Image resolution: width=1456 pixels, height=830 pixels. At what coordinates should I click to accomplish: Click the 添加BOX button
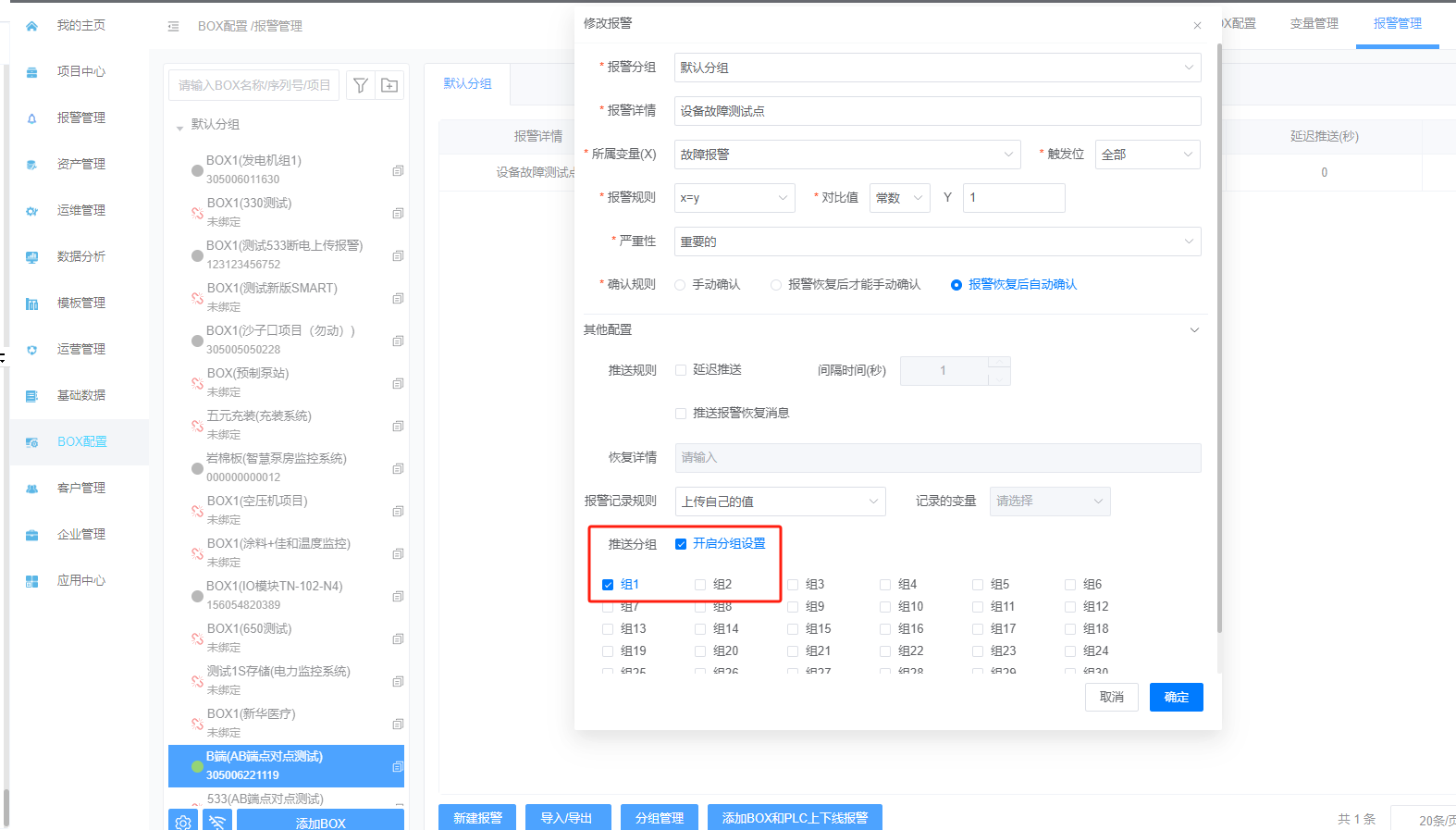(320, 822)
